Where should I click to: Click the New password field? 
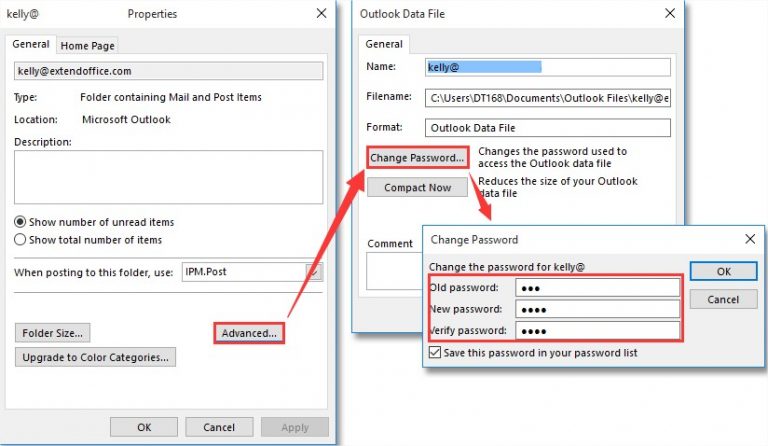pyautogui.click(x=598, y=309)
